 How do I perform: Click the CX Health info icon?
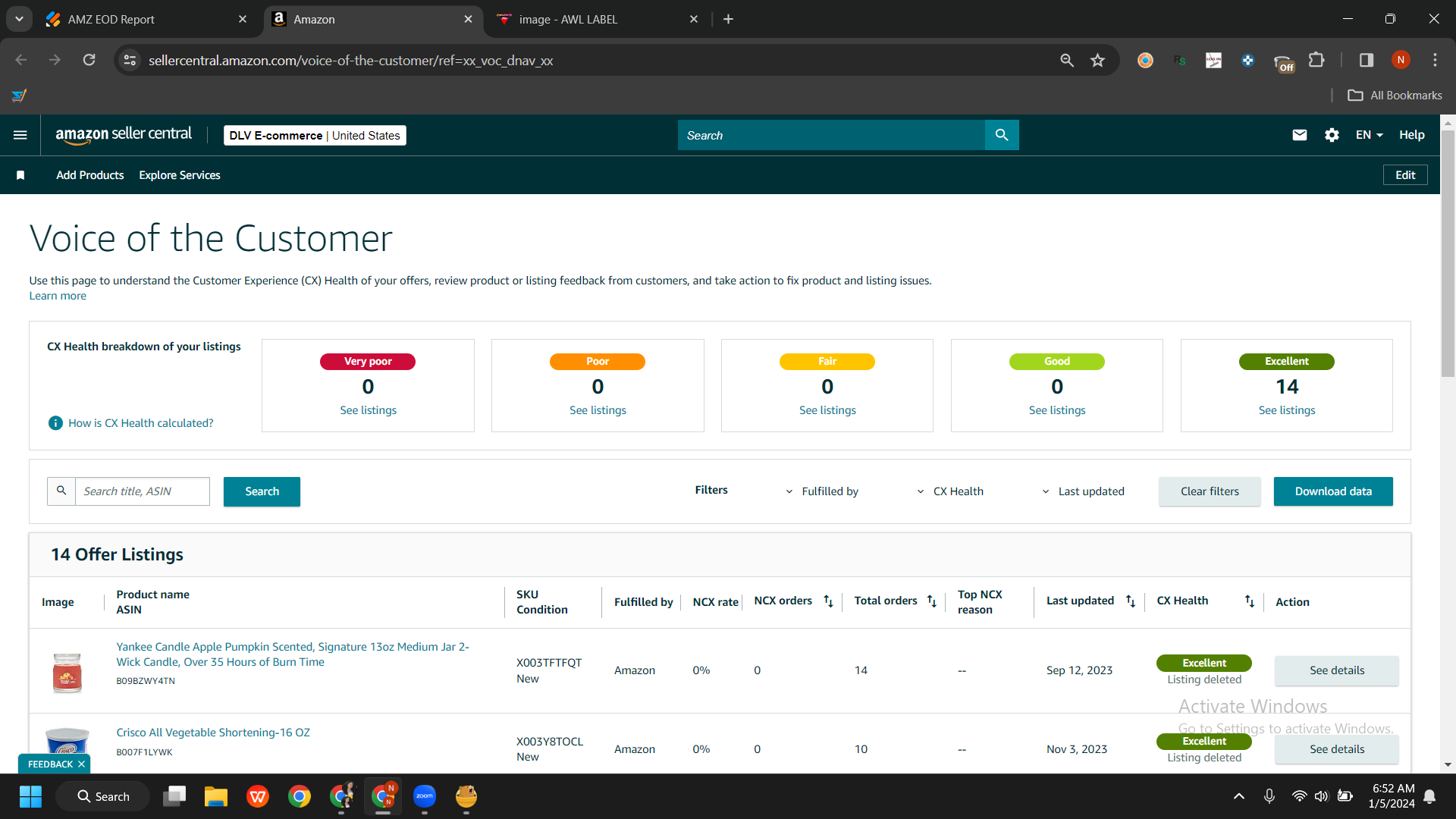(55, 423)
